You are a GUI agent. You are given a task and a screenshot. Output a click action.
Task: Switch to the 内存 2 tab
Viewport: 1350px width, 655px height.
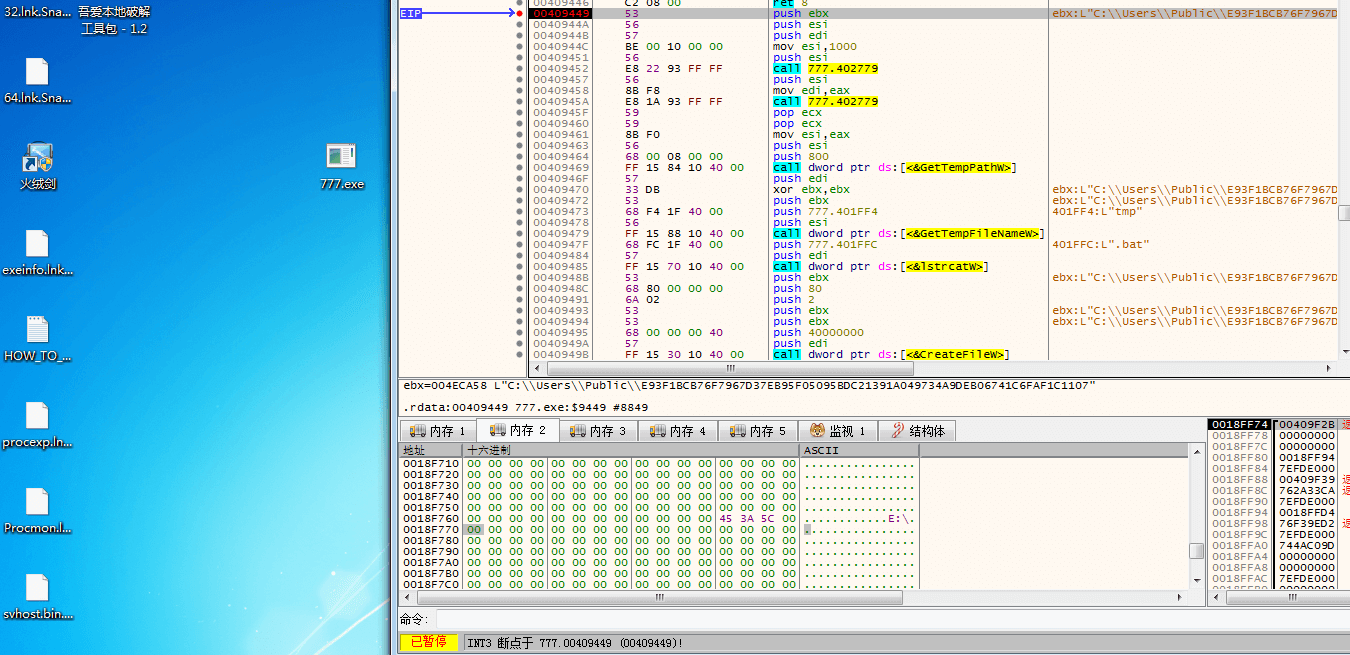[x=518, y=431]
